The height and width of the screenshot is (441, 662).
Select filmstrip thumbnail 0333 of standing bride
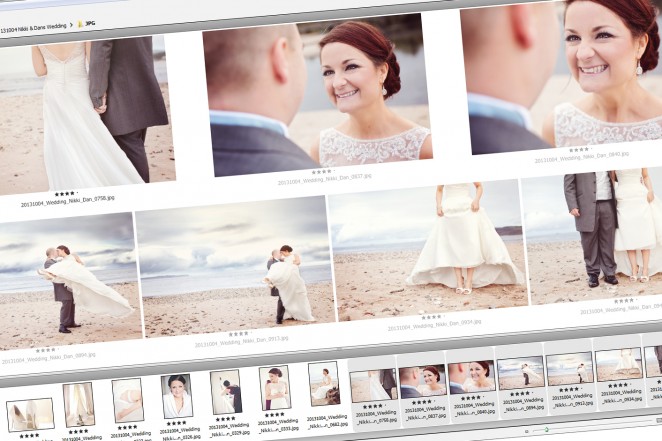coord(274,387)
